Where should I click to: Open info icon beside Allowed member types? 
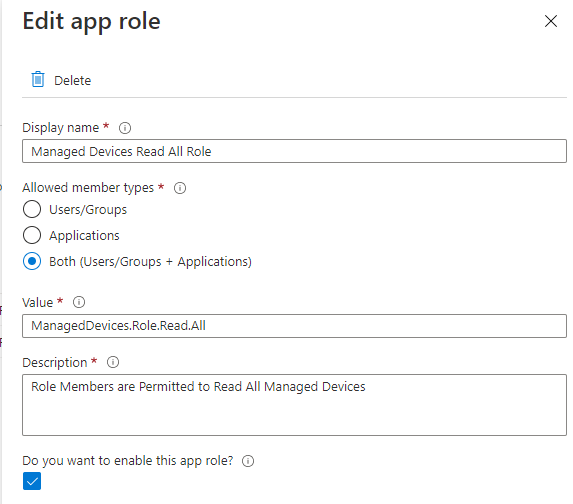(x=179, y=188)
